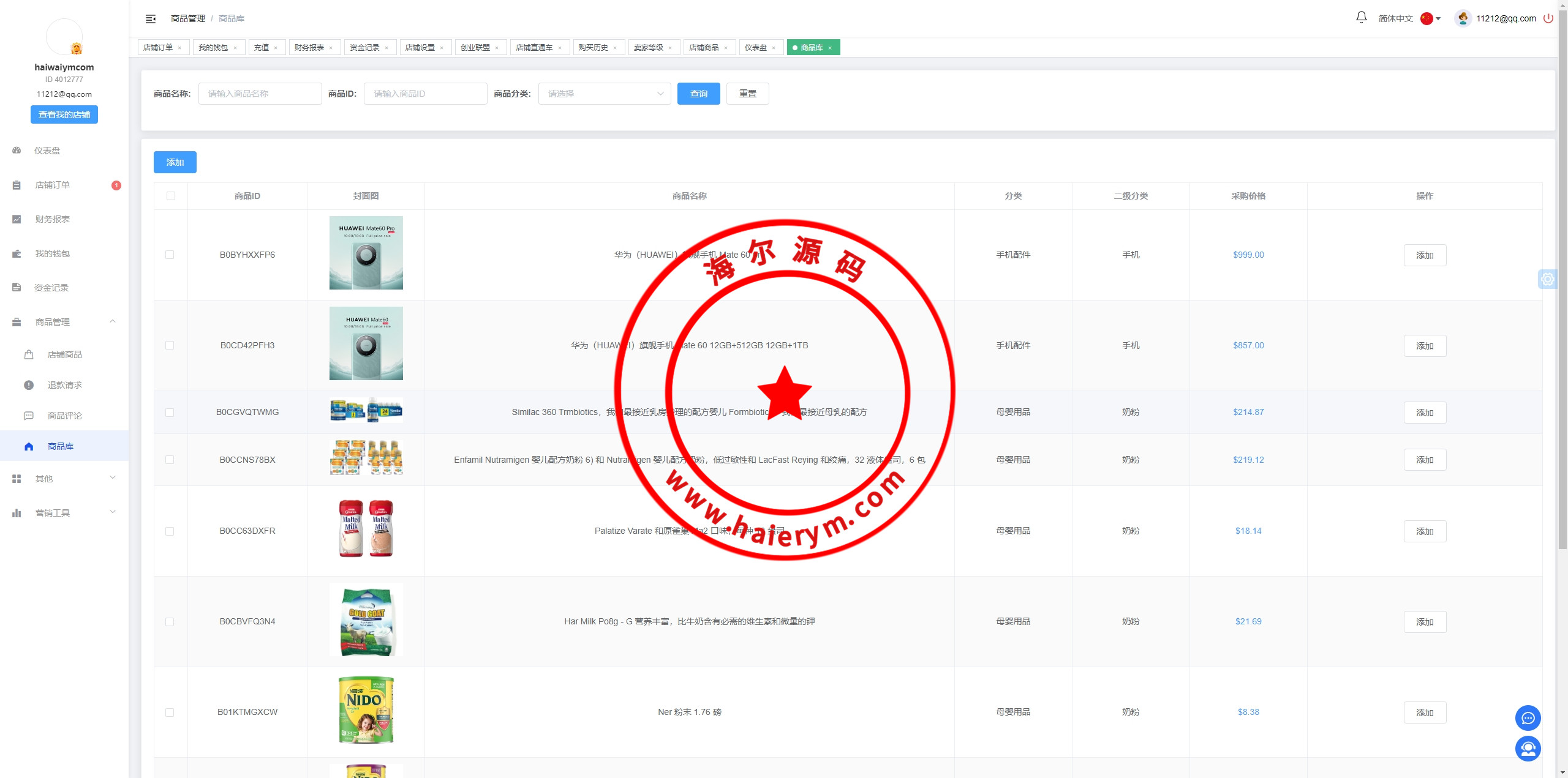Check the row for B0CD42PFH3
Viewport: 1568px width, 778px height.
[170, 345]
